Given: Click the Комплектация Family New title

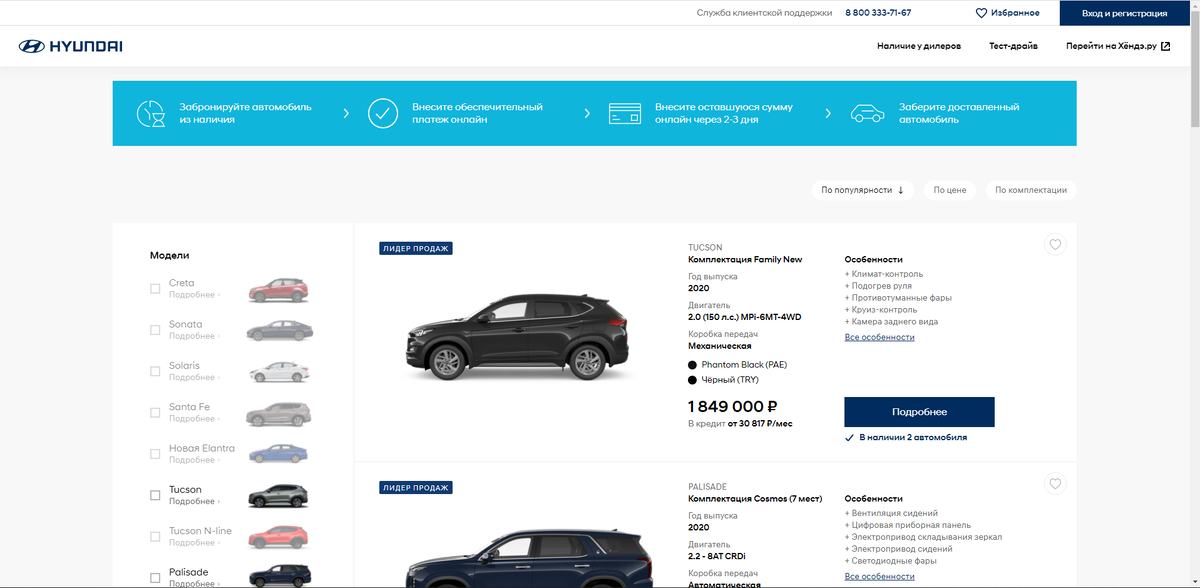Looking at the screenshot, I should pos(745,260).
